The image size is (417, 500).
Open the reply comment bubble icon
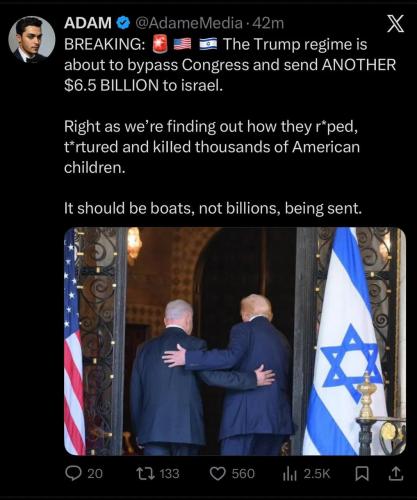coord(72,474)
